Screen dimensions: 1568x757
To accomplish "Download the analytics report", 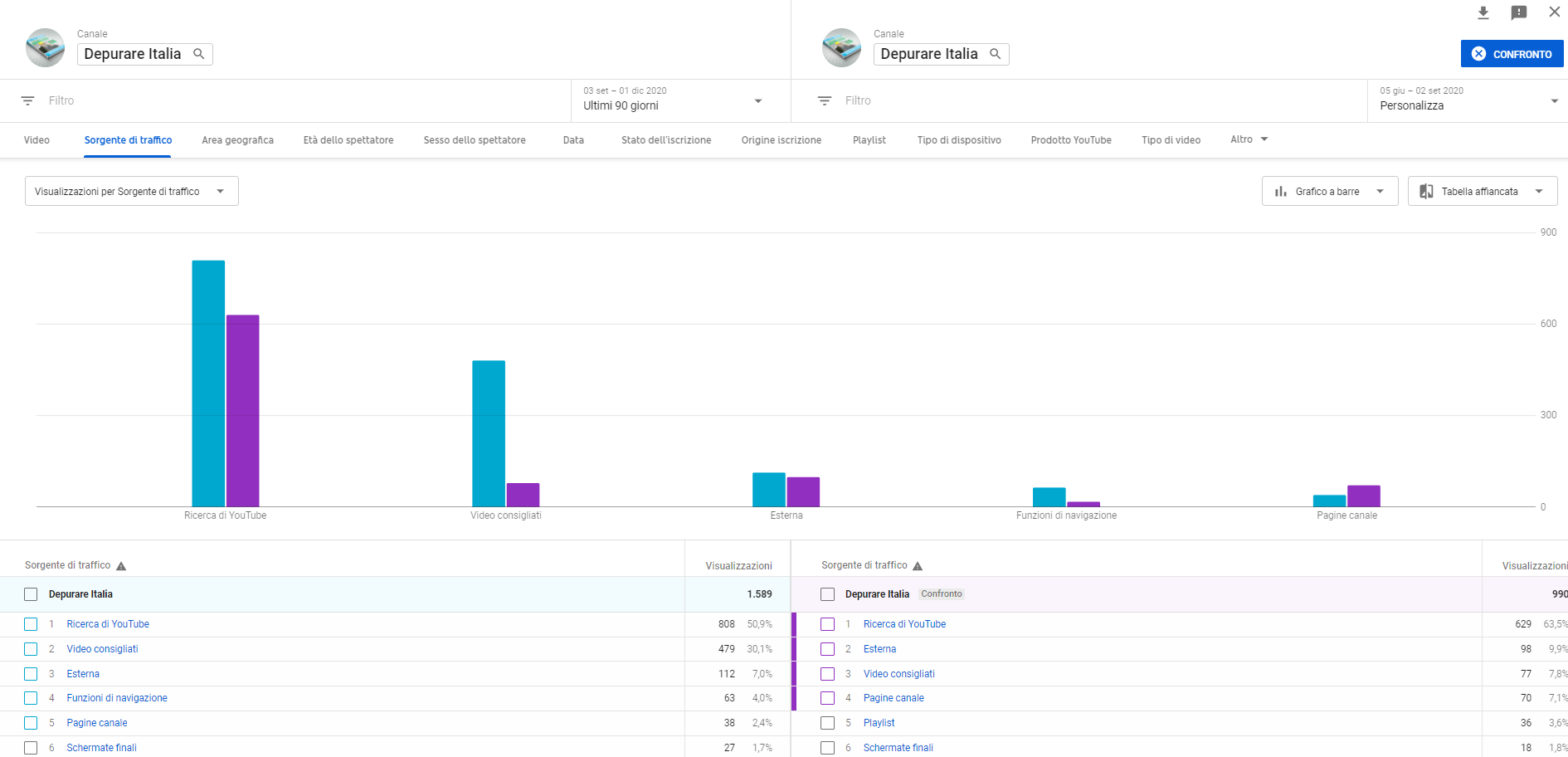I will click(1483, 12).
